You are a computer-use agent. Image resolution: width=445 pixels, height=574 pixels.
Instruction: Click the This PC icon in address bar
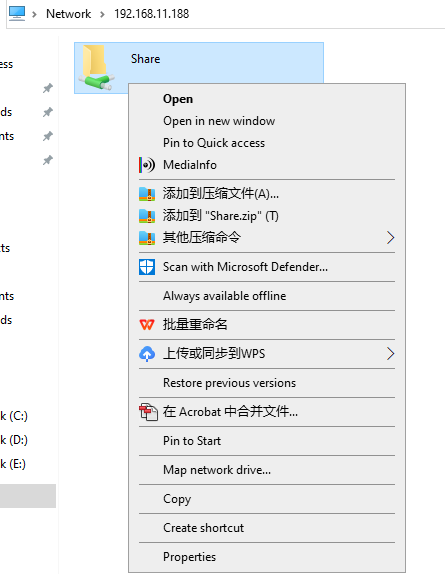coord(17,14)
